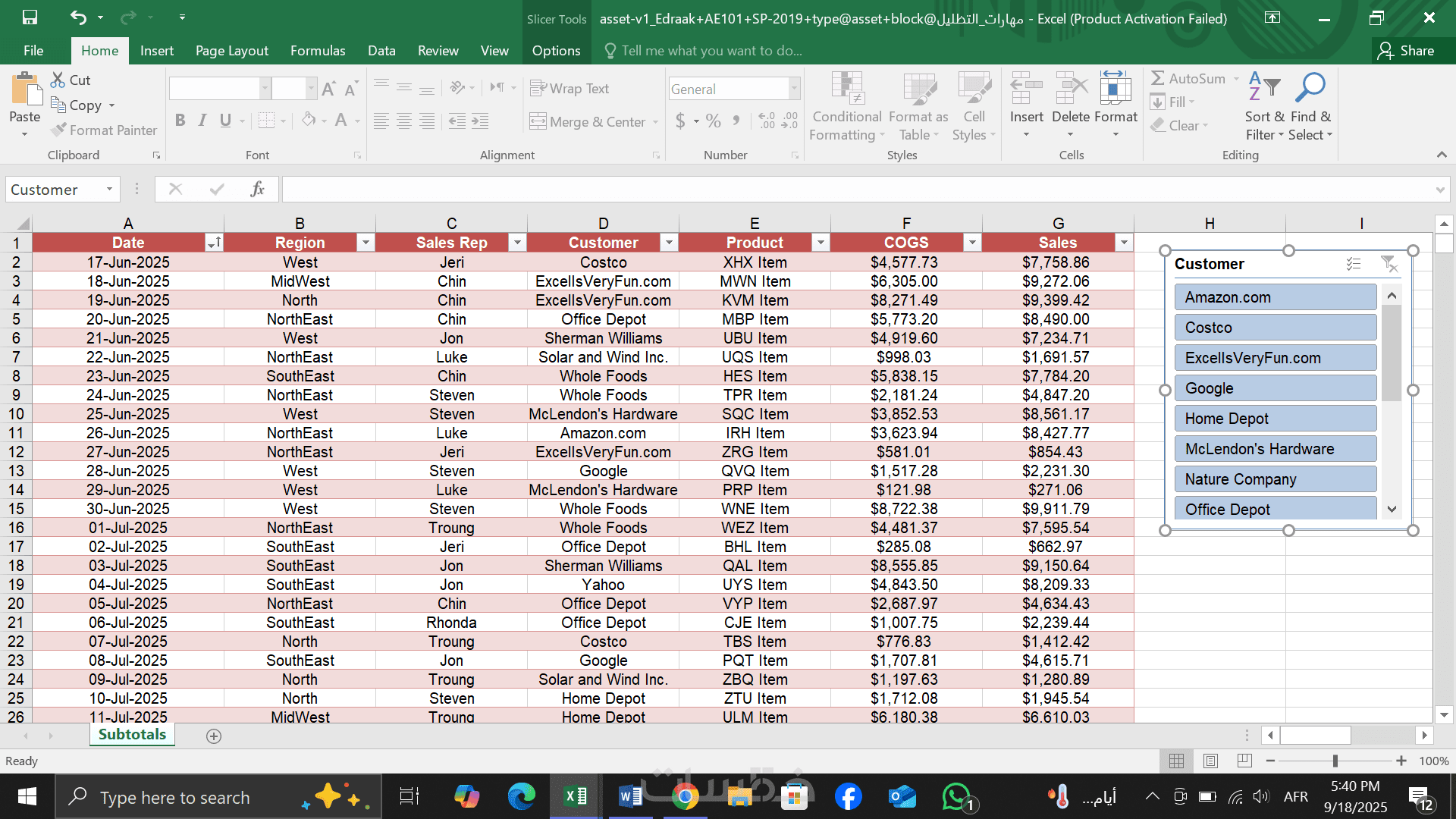Open the Region column filter dropdown
The width and height of the screenshot is (1456, 819).
tap(366, 243)
